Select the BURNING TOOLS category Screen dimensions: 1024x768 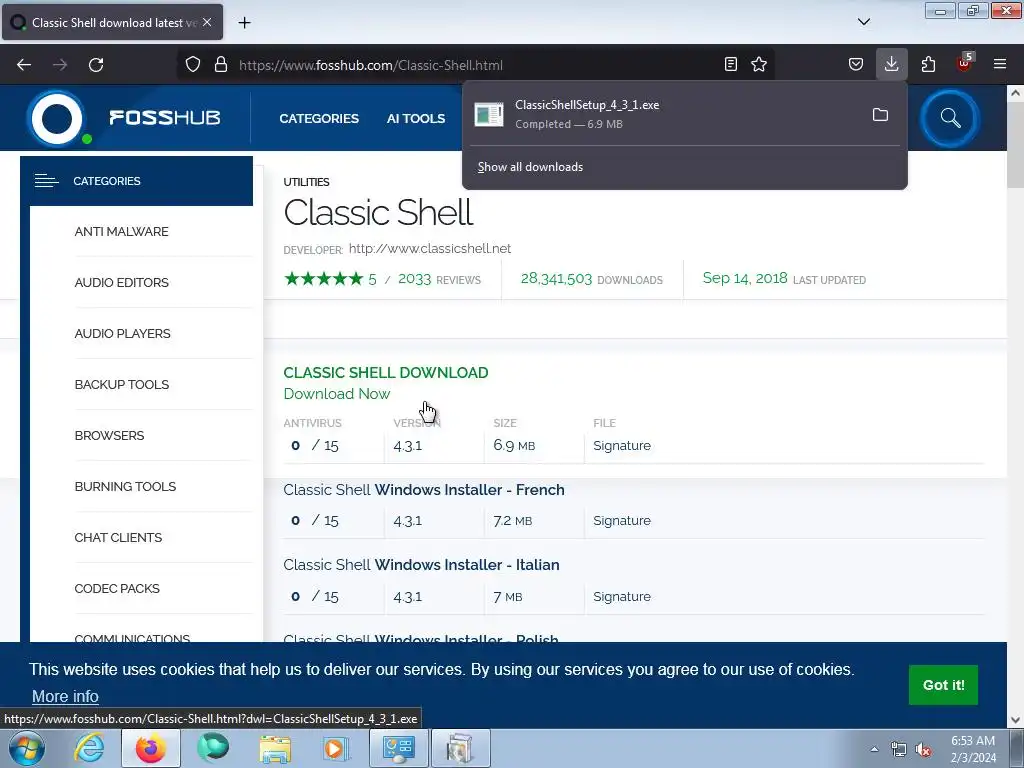point(125,487)
